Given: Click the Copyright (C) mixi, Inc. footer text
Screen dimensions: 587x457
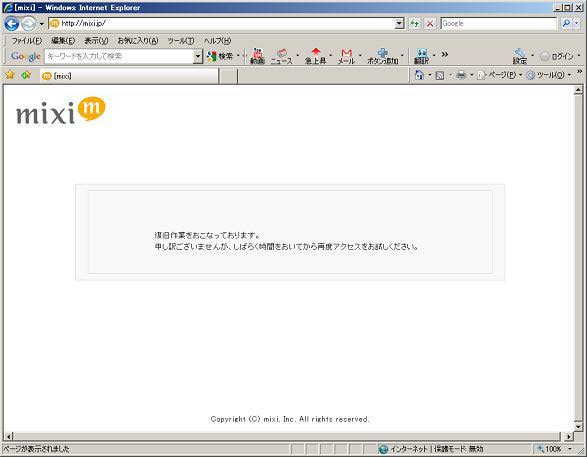Looking at the screenshot, I should (x=290, y=419).
